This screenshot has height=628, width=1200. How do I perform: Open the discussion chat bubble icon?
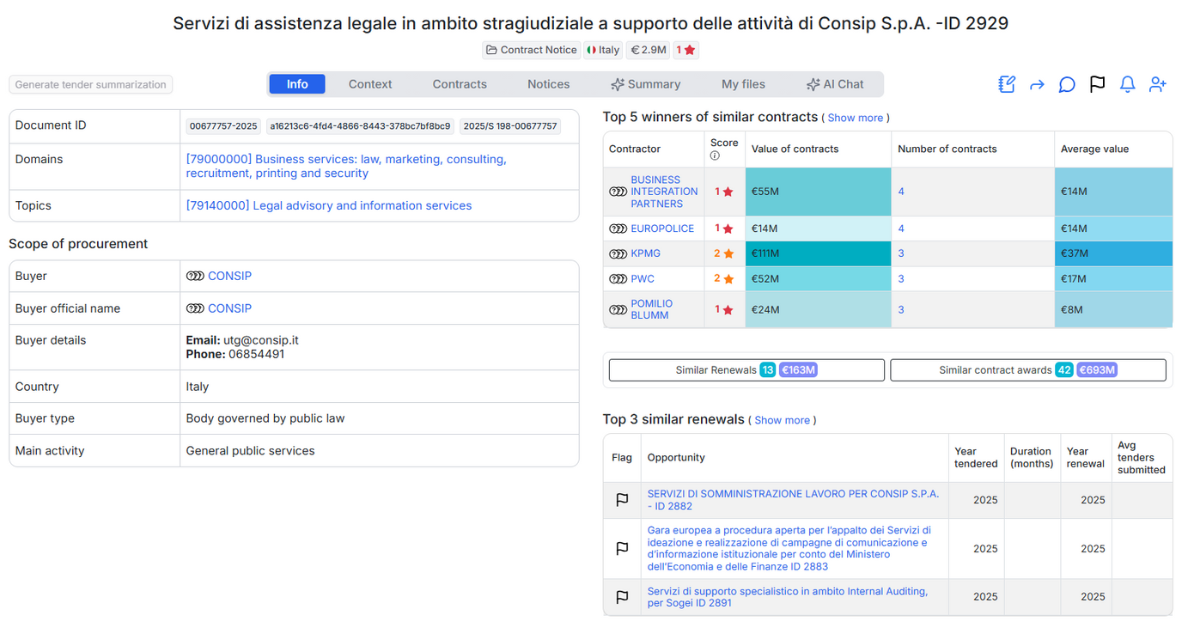[x=1066, y=85]
